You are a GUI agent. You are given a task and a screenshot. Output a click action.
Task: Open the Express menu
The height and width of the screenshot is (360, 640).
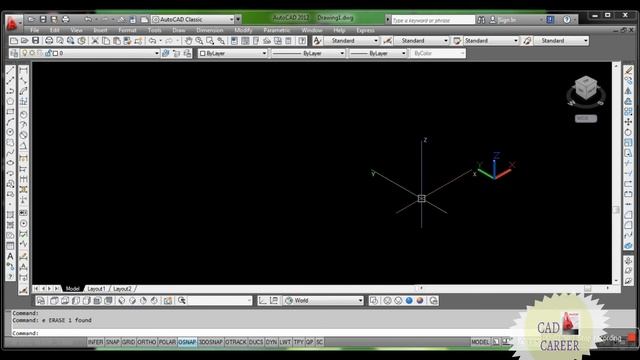point(365,30)
